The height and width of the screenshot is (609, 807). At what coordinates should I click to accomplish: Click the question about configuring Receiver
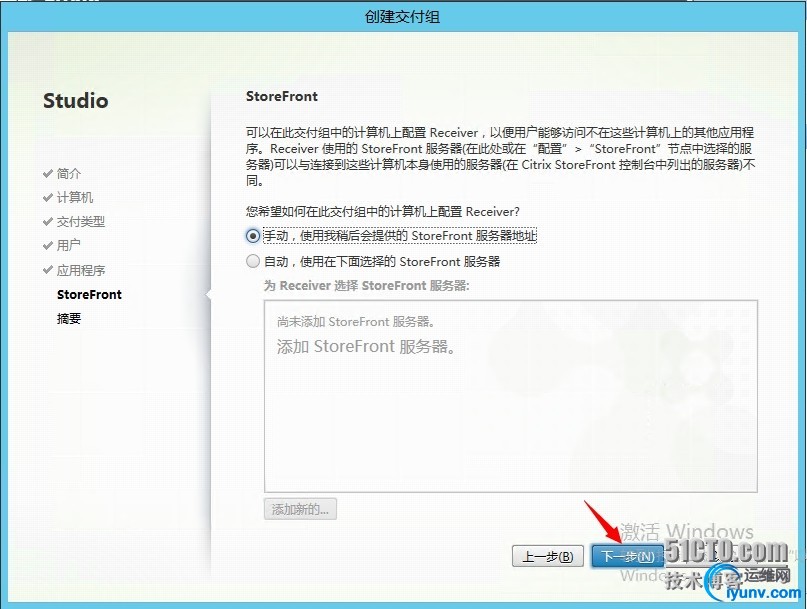(382, 212)
